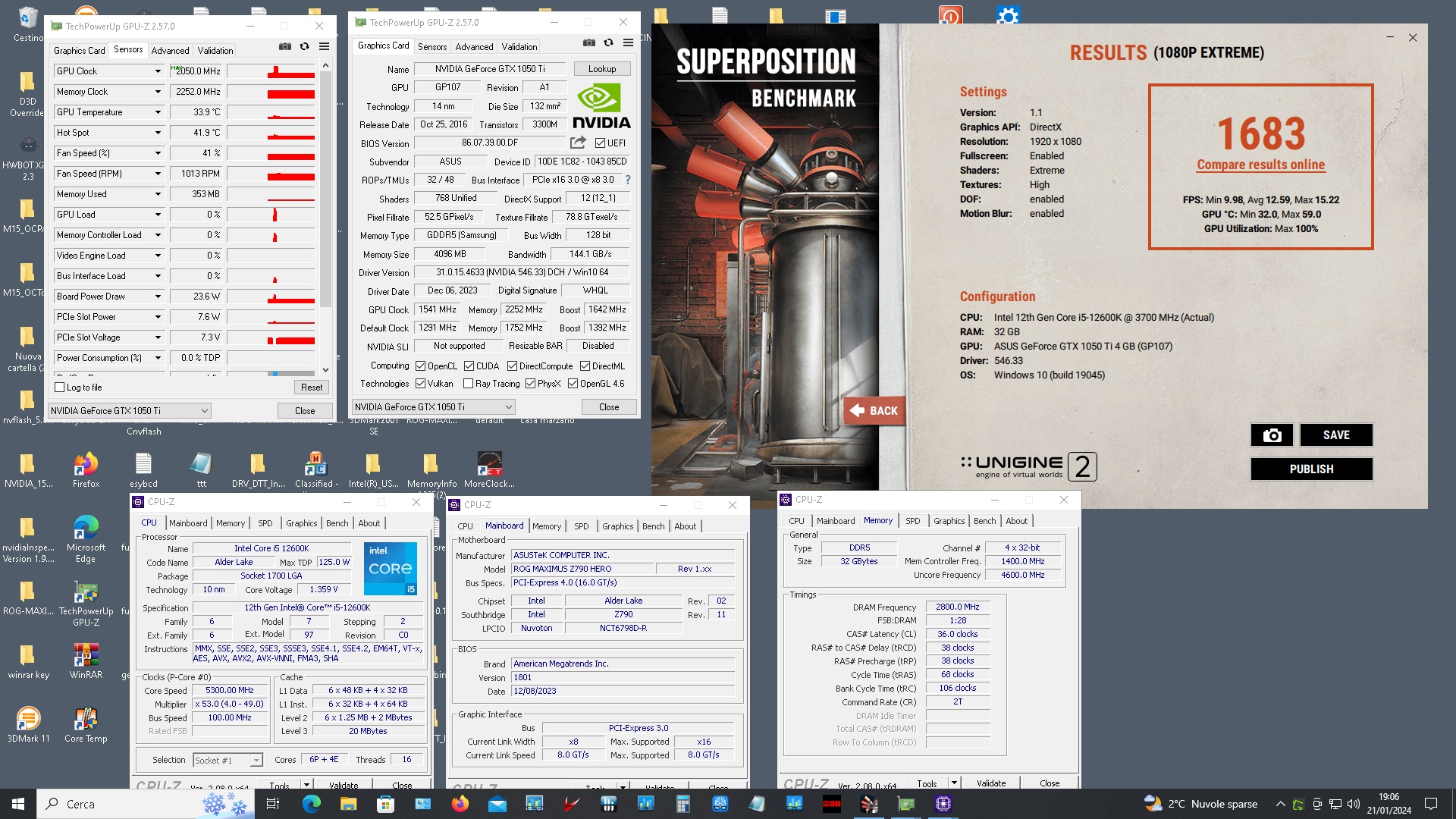Open GPU selector dropdown in Sensors window
Viewport: 1456px width, 819px height.
(x=129, y=410)
